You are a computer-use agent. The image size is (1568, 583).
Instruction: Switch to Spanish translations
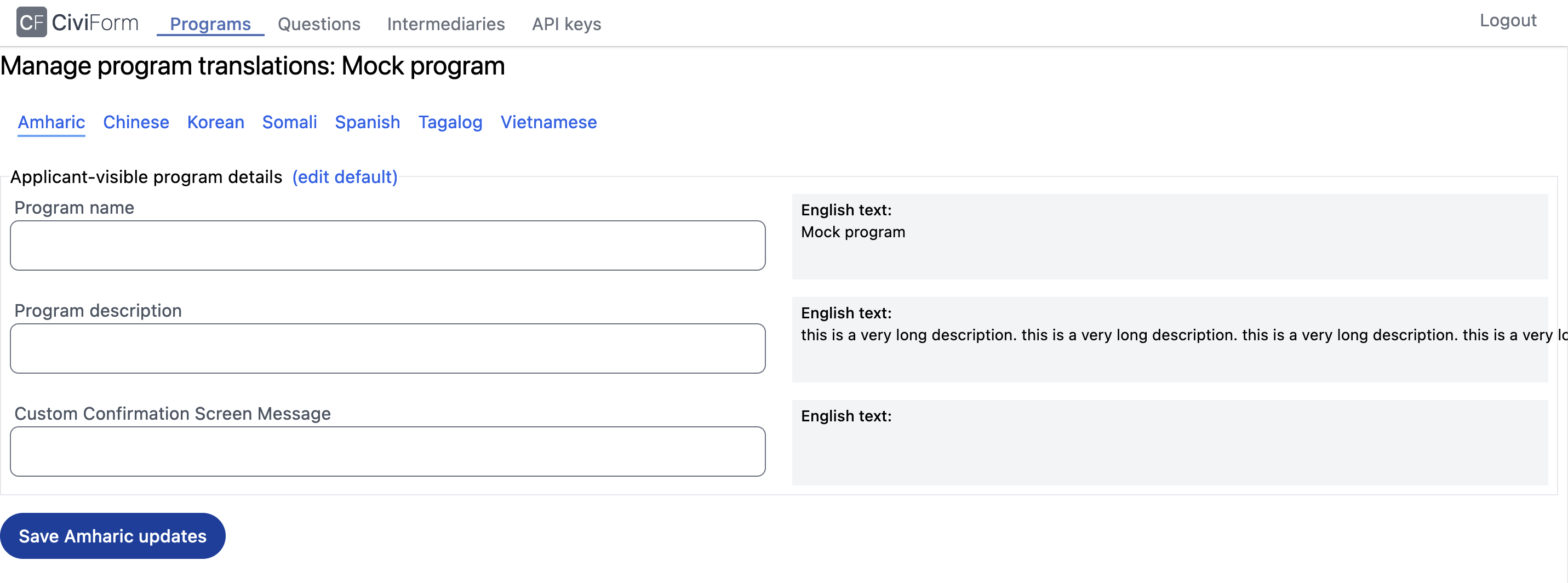click(x=367, y=122)
